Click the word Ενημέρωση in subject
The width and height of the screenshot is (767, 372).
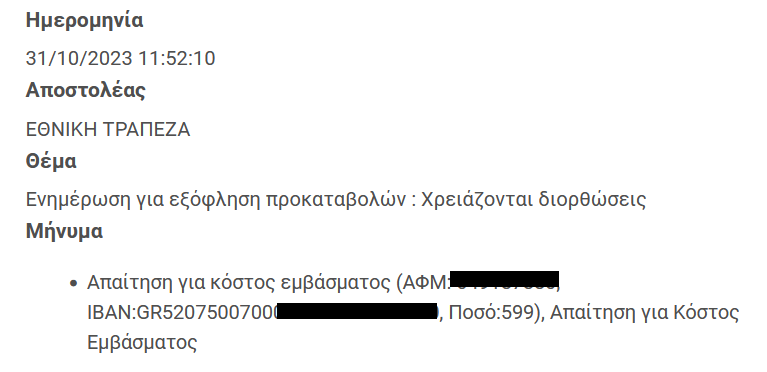78,200
